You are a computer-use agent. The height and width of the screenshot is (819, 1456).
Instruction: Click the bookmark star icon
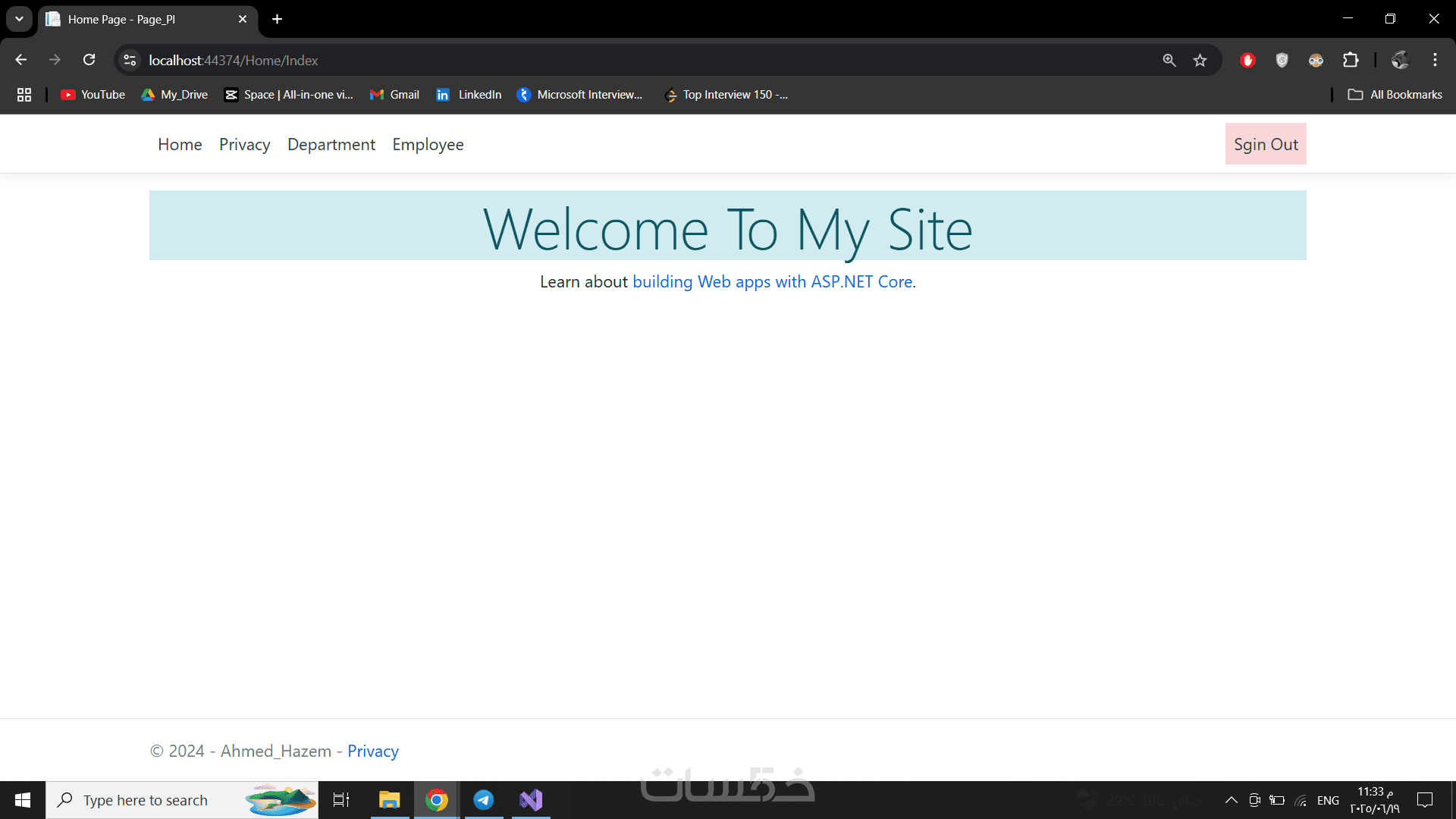click(1200, 60)
